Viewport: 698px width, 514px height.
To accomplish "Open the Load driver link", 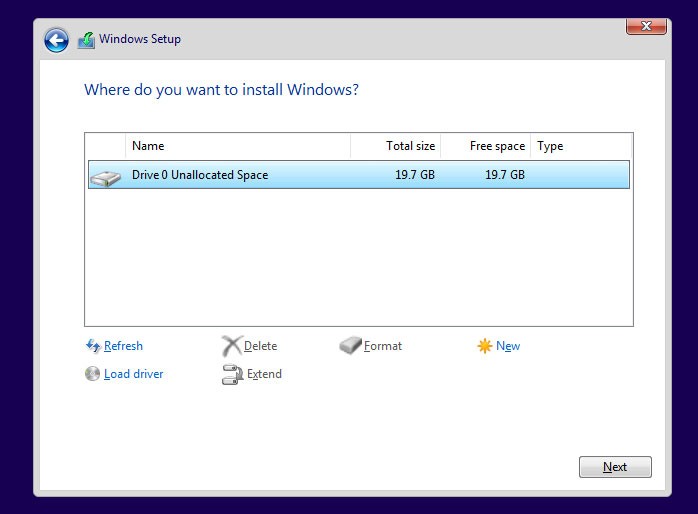I will 134,374.
